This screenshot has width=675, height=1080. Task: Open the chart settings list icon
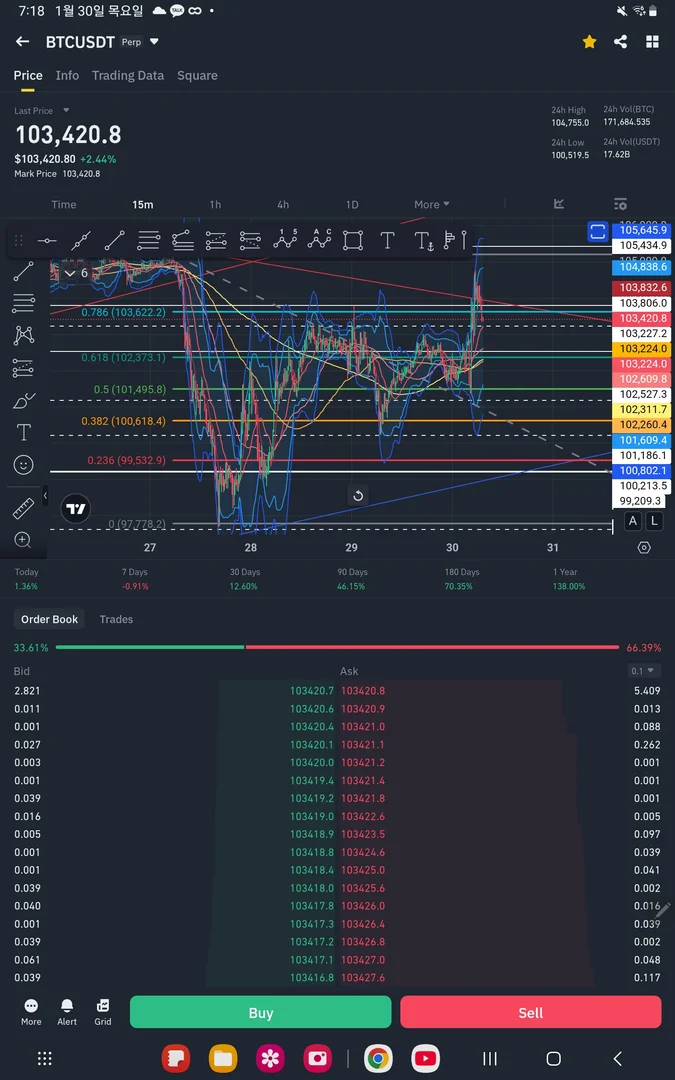click(621, 204)
